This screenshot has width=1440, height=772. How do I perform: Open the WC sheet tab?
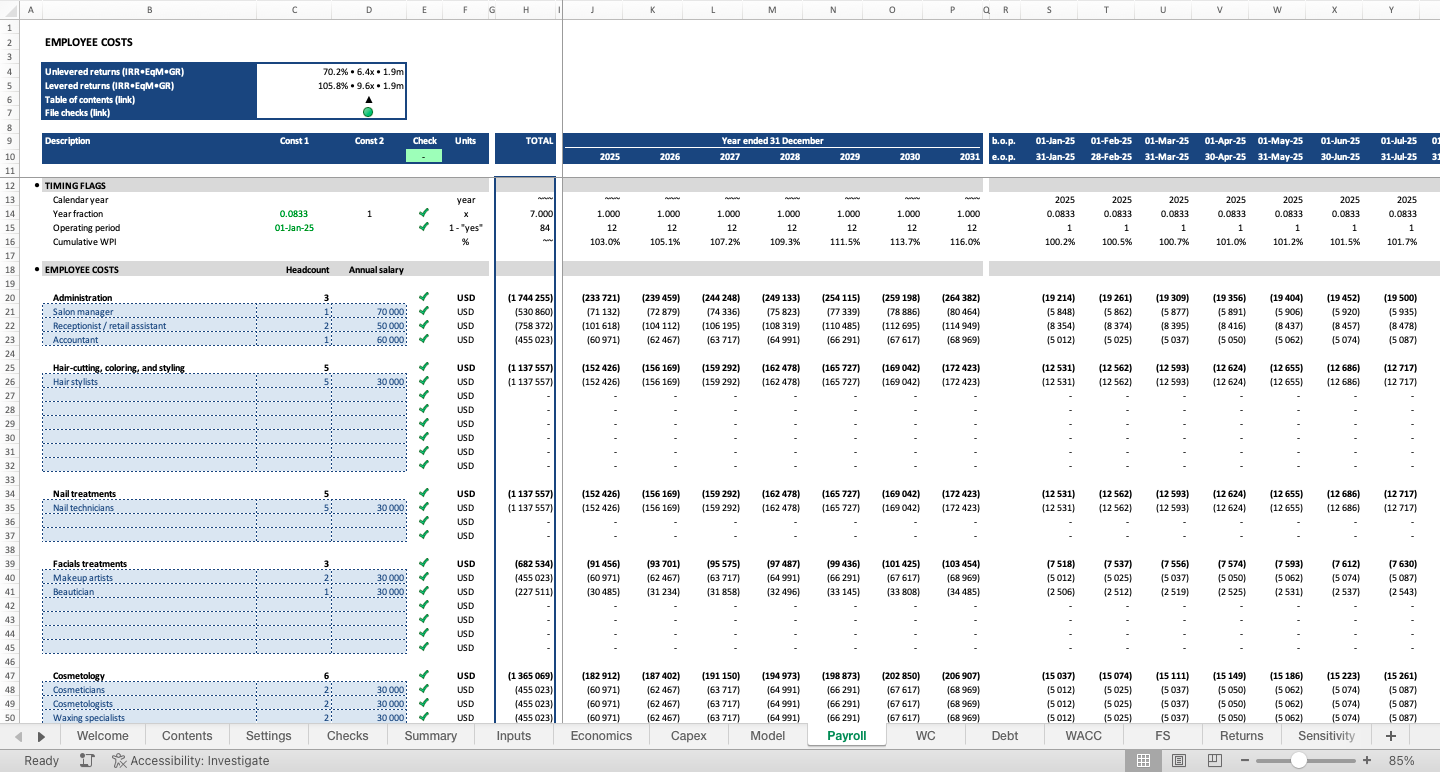926,736
